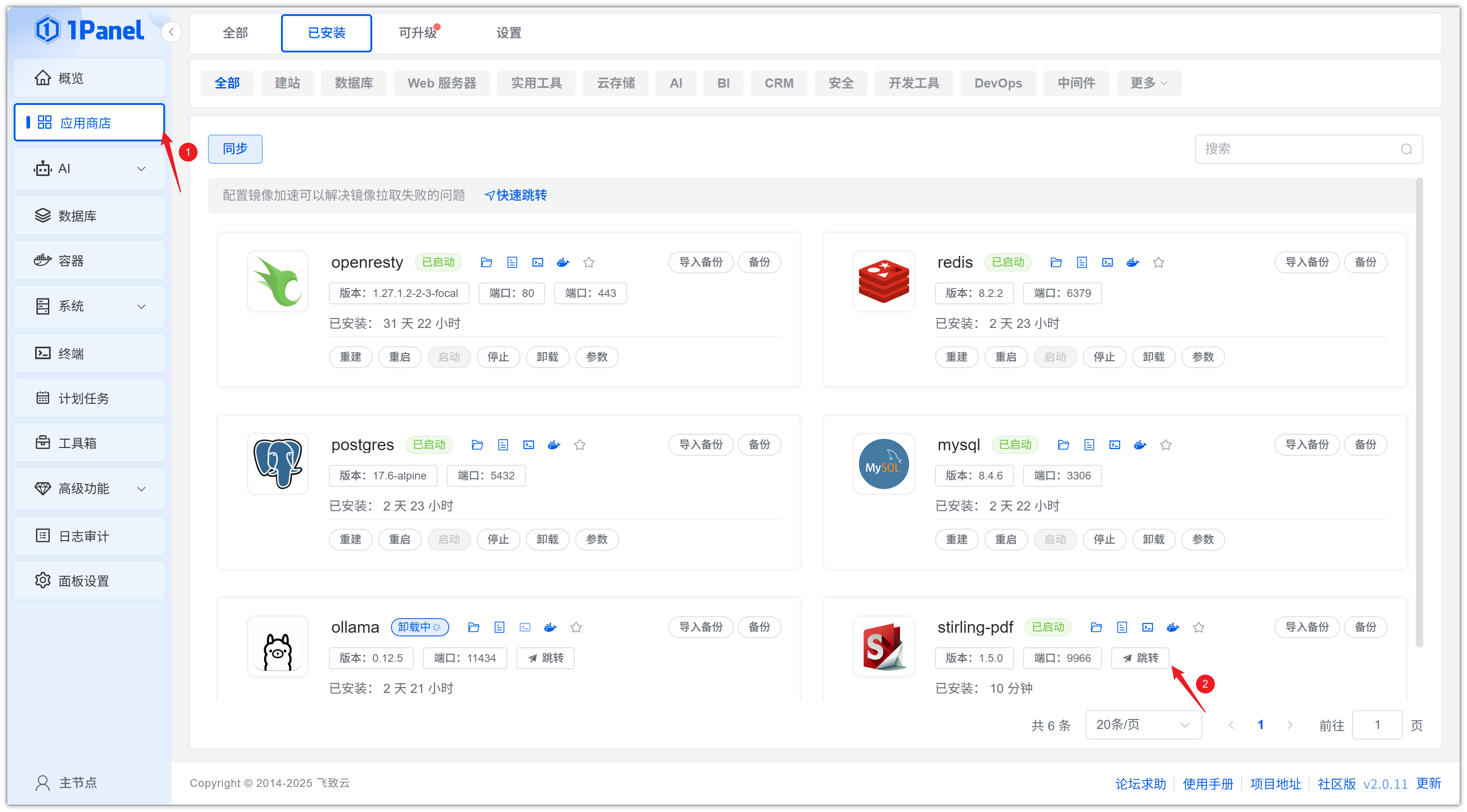
Task: Expand the 更多 category dropdown
Action: 1148,83
